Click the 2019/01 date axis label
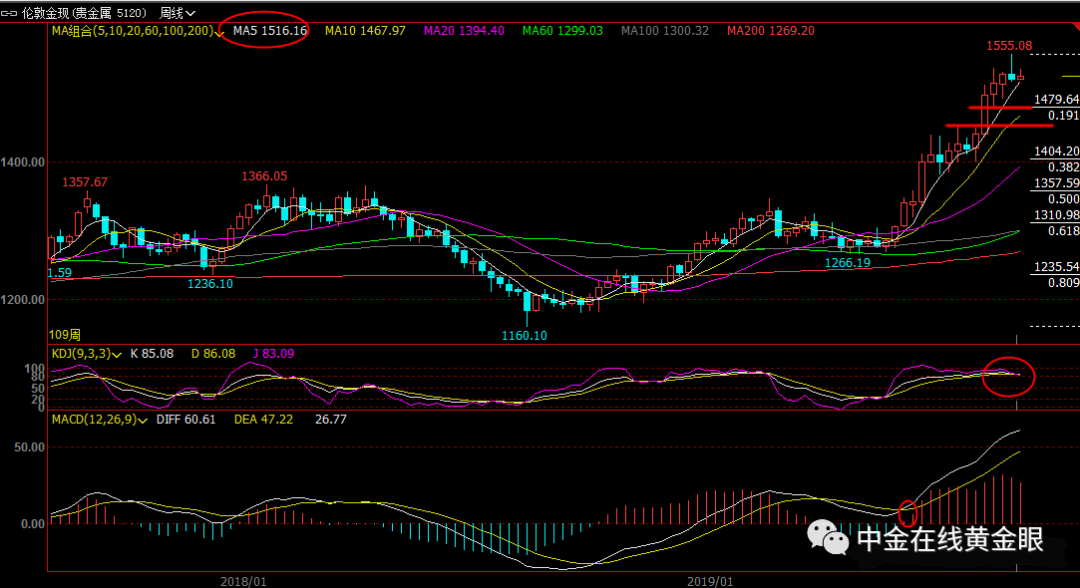This screenshot has width=1080, height=588. coord(710,582)
